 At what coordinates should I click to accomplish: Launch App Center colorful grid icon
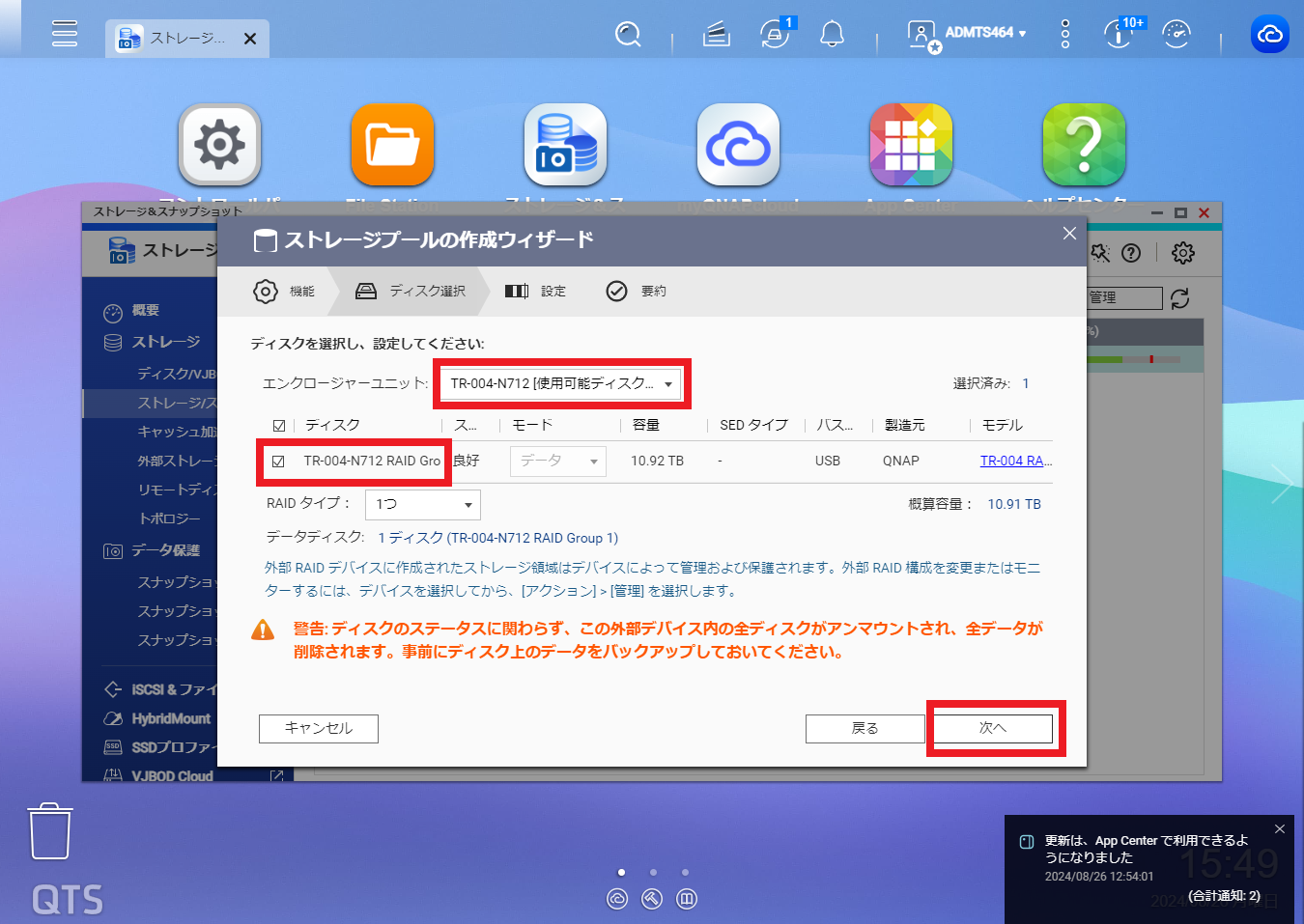click(911, 145)
